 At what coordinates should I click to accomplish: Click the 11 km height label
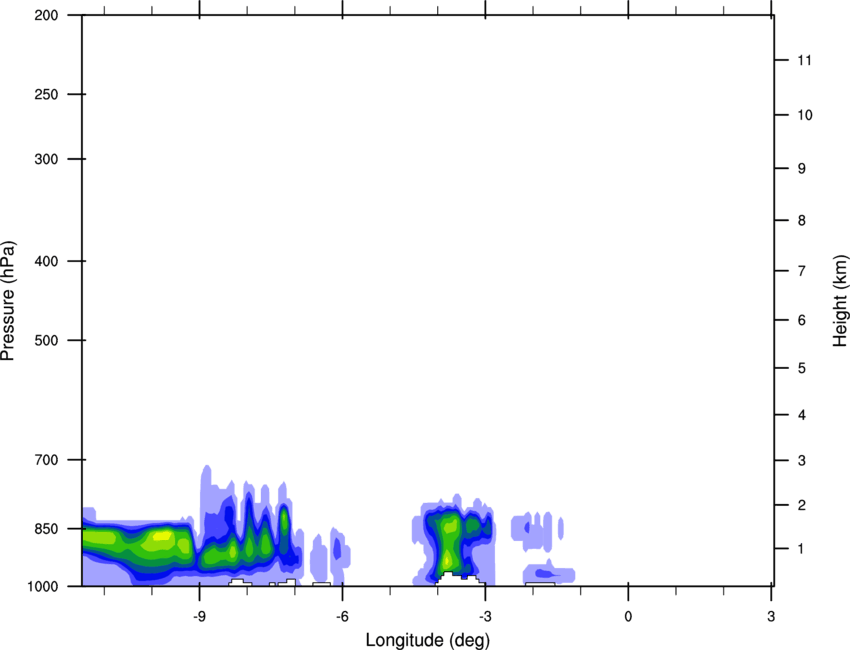[804, 60]
